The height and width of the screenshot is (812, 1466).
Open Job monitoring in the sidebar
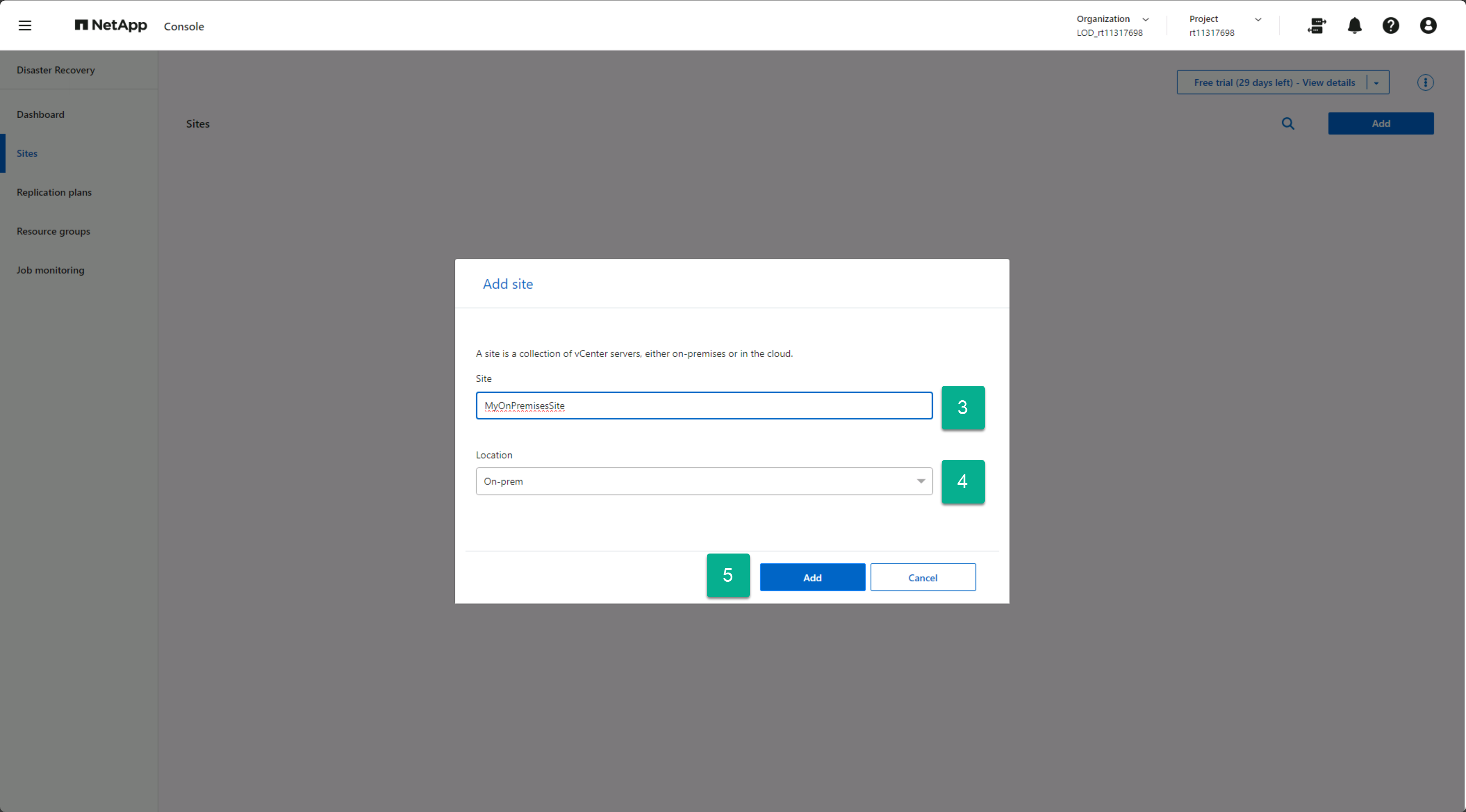(x=50, y=271)
